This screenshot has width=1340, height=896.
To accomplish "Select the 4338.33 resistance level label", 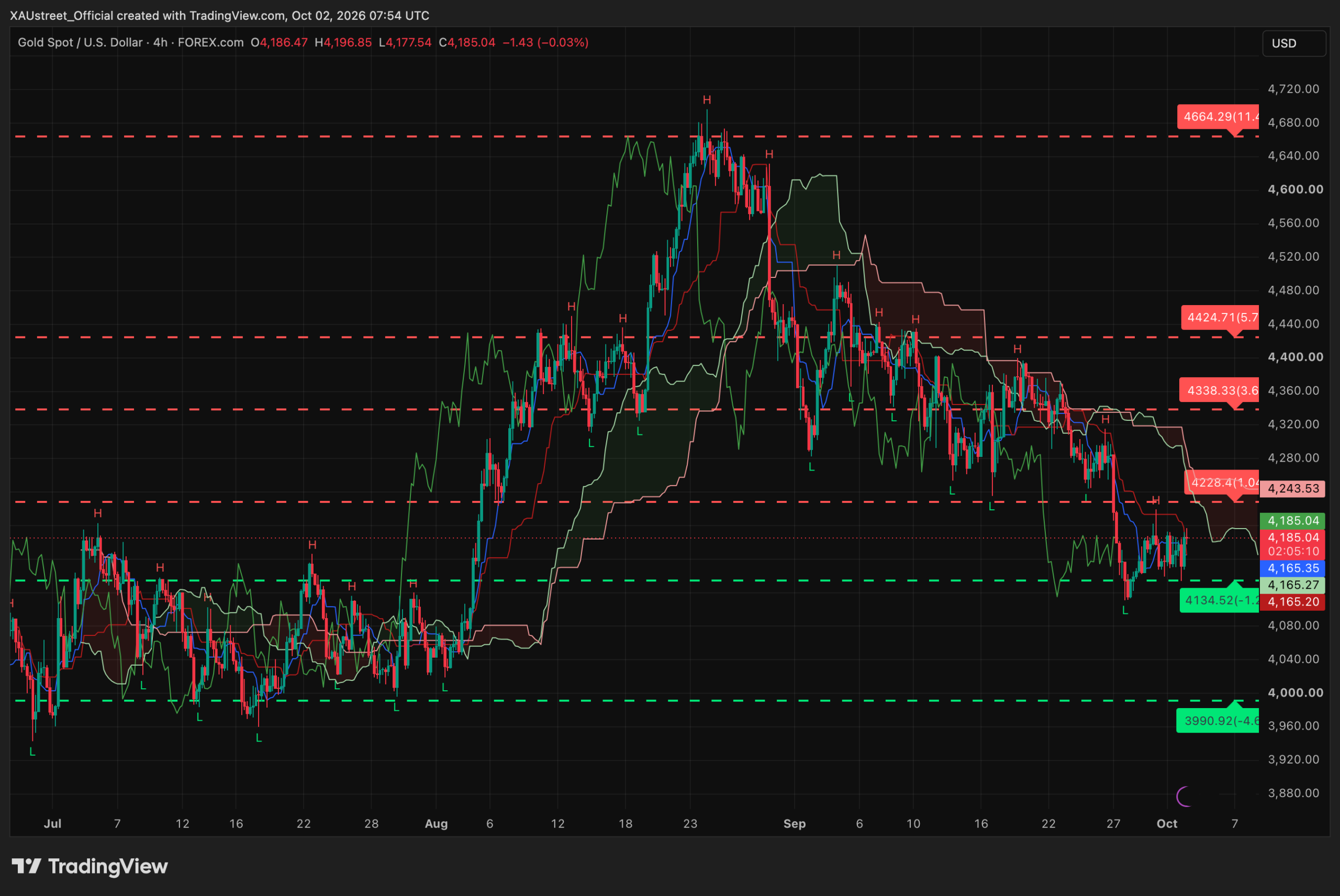I will point(1219,390).
